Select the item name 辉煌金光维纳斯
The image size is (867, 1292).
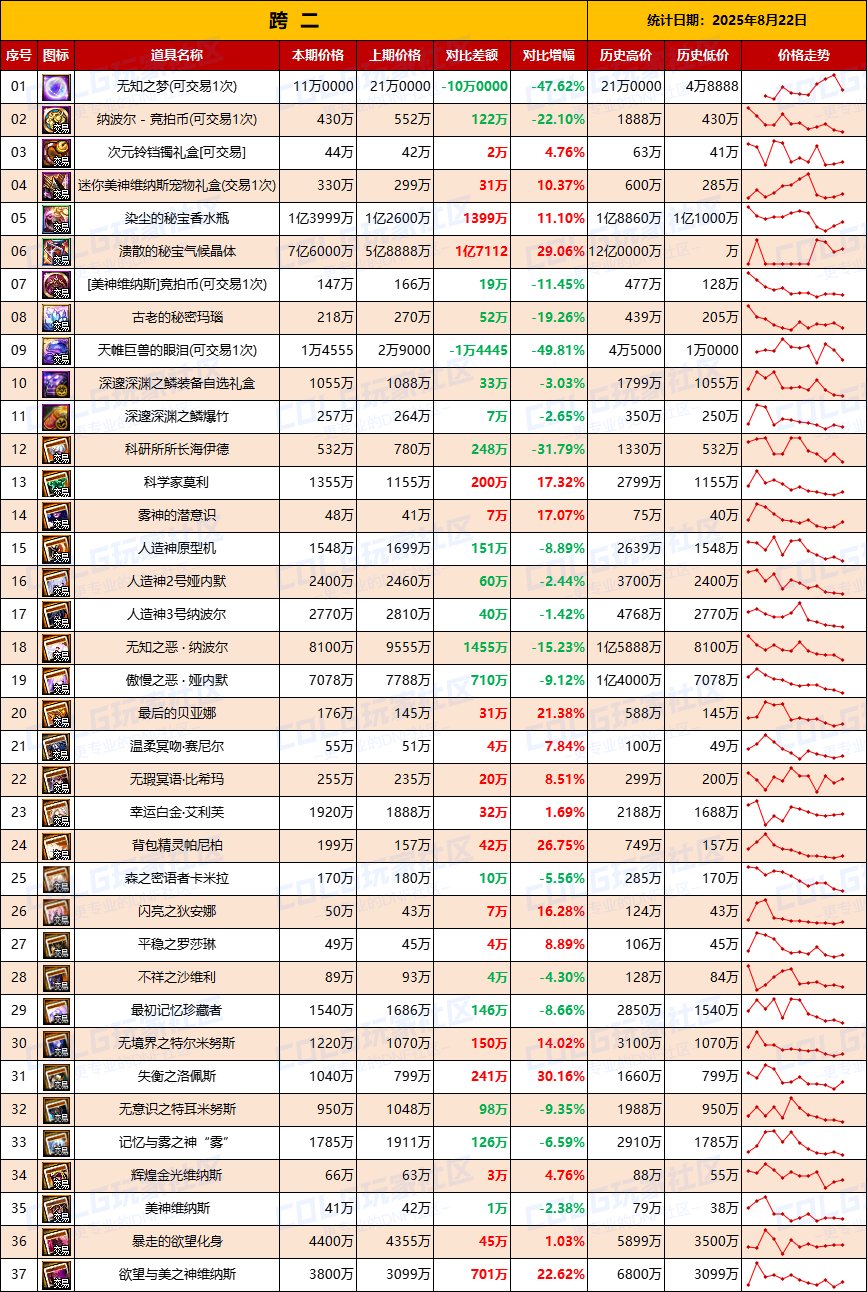click(177, 1176)
